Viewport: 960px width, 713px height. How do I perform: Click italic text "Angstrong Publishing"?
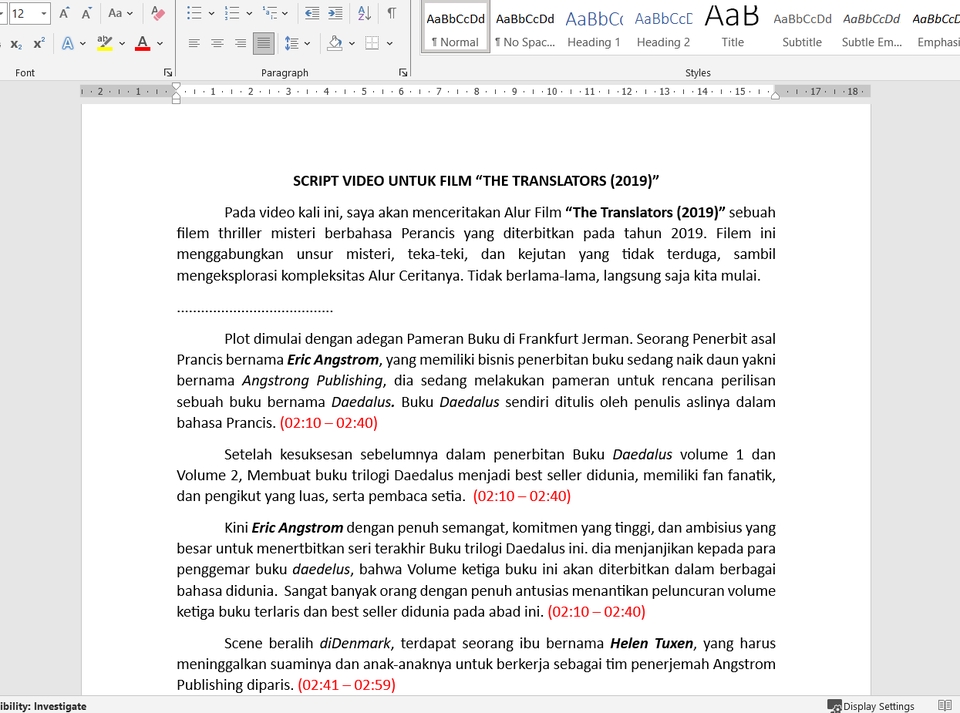click(x=312, y=381)
